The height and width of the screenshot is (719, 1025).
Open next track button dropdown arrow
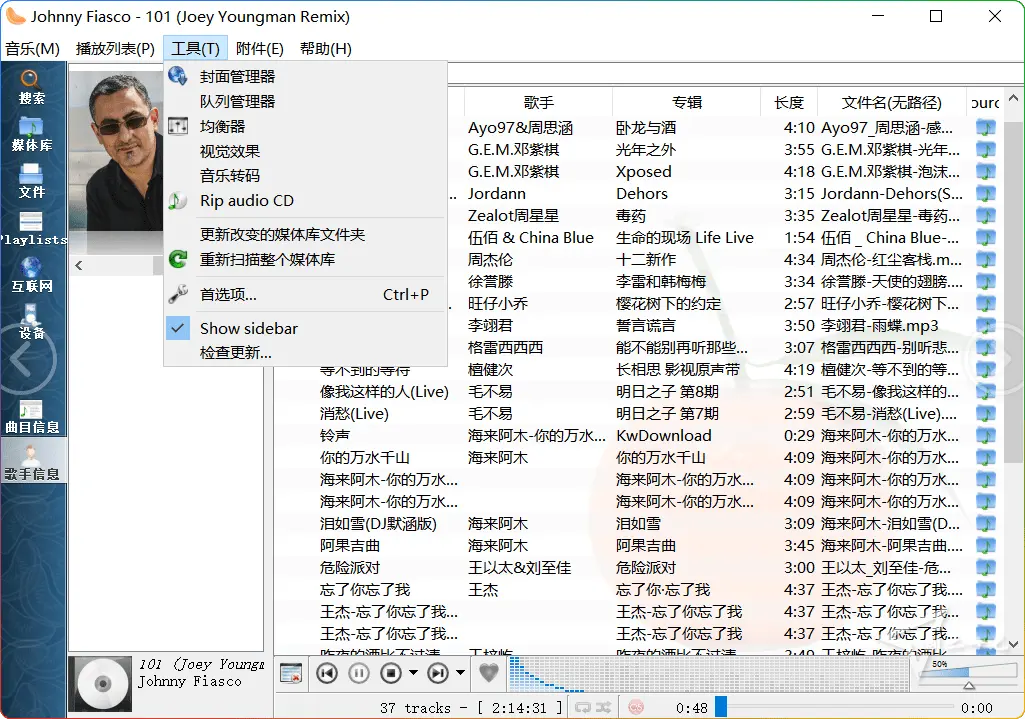pos(460,673)
